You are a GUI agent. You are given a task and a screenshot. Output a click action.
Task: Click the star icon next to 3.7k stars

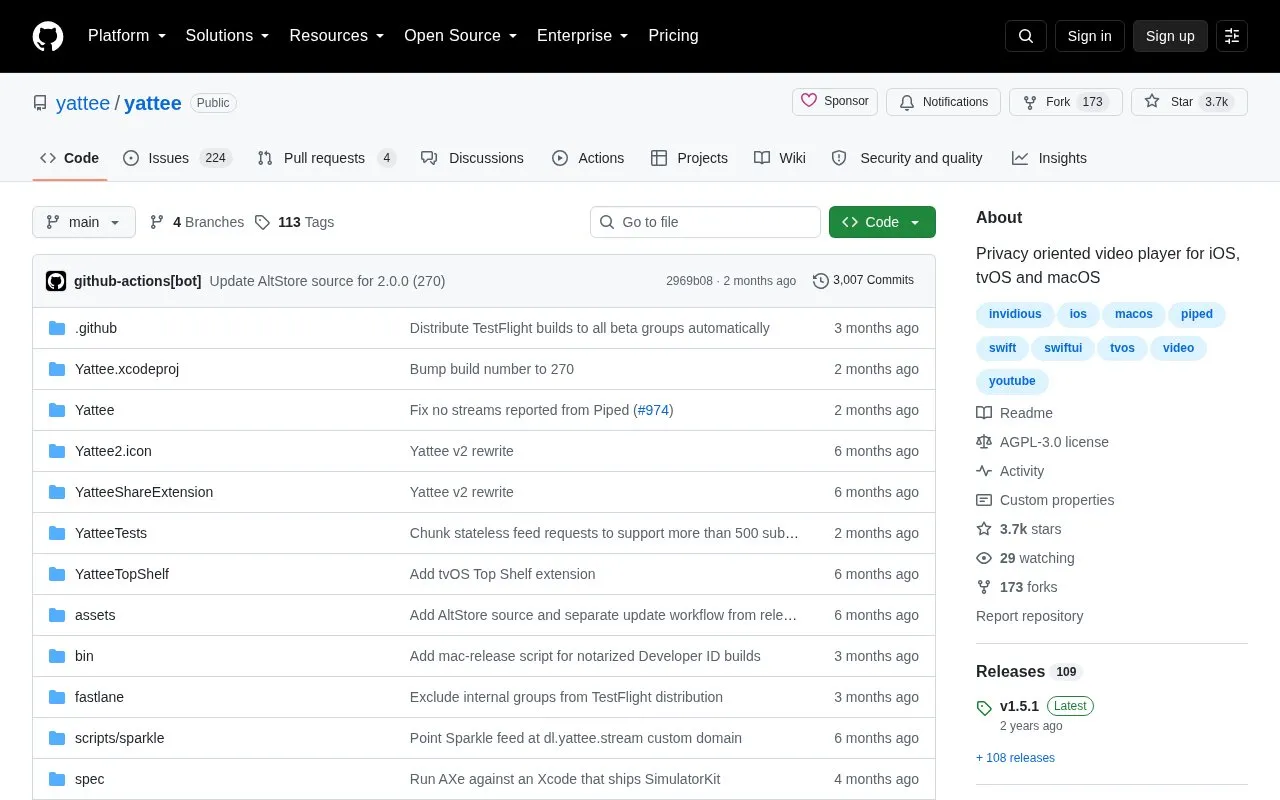coord(984,529)
